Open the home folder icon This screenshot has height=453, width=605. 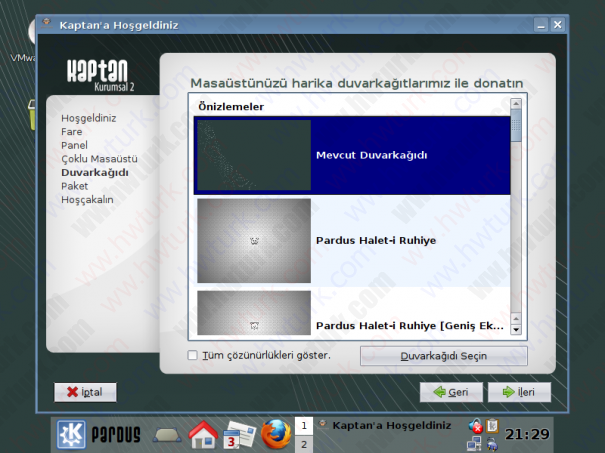tap(203, 435)
